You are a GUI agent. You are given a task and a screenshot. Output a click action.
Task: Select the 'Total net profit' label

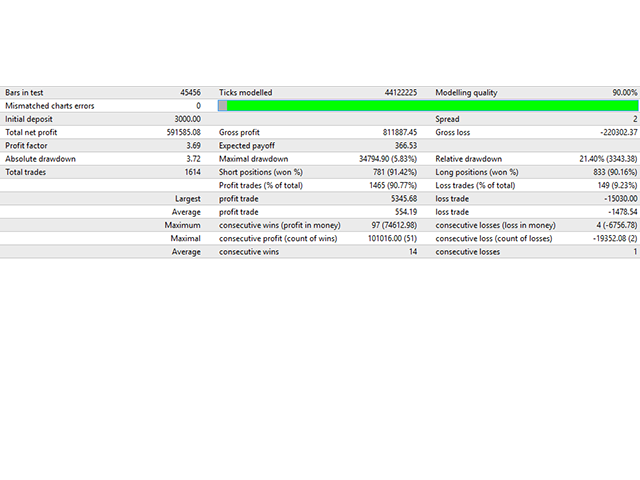(x=31, y=132)
